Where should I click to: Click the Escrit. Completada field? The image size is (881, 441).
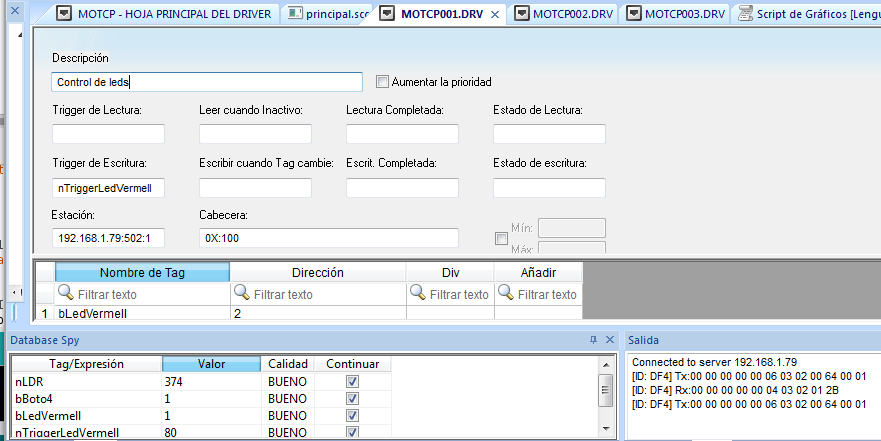pyautogui.click(x=402, y=188)
